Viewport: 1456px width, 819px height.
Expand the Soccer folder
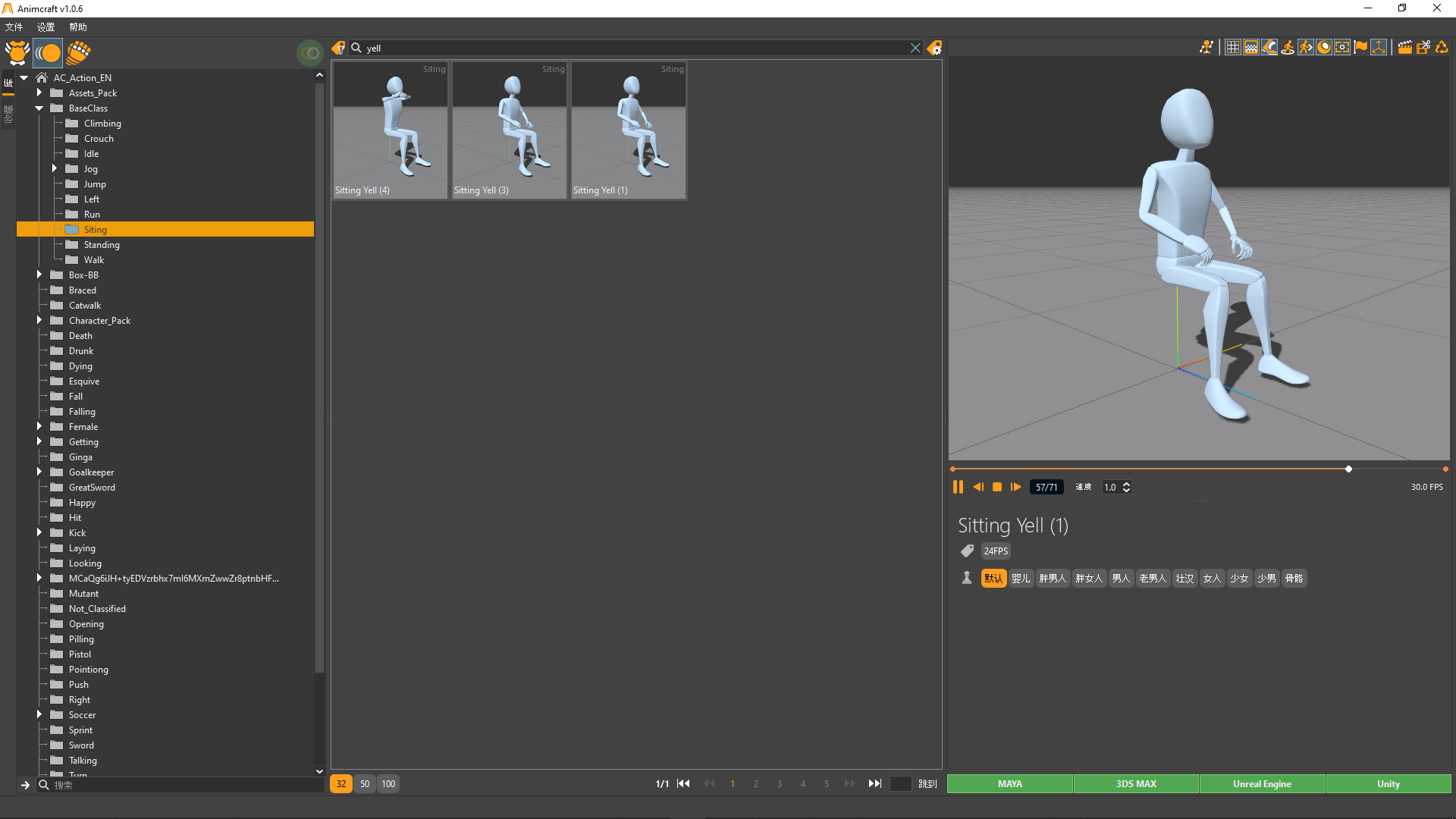coord(39,714)
